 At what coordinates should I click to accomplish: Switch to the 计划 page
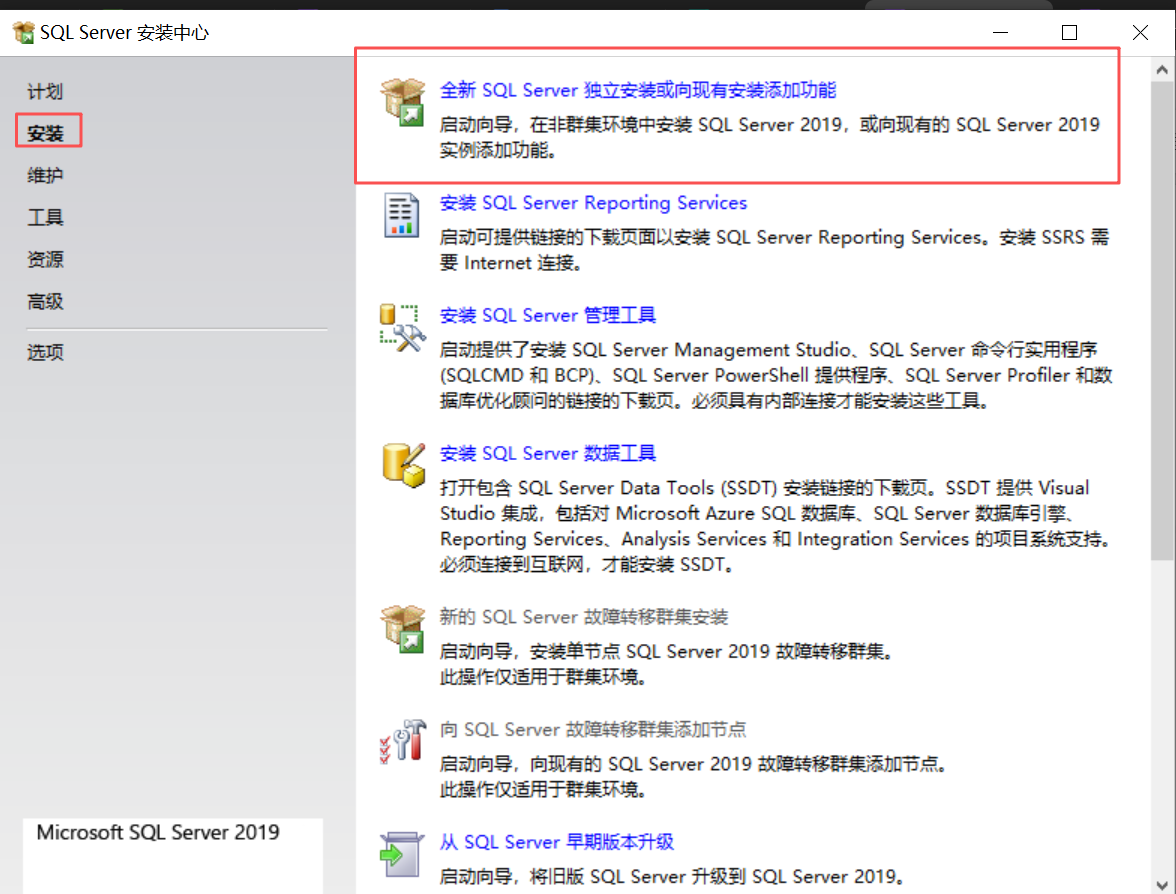click(x=45, y=92)
